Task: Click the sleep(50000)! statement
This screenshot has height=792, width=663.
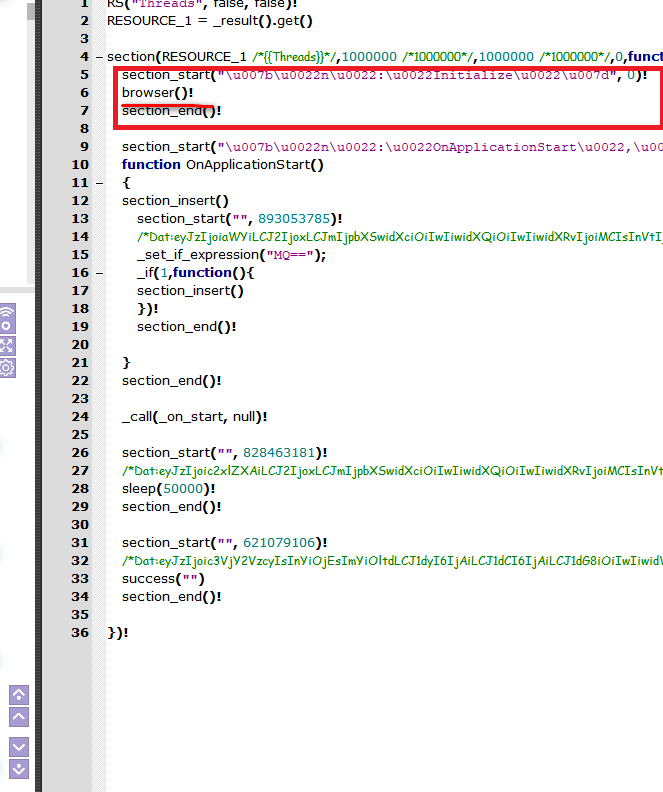Action: 167,489
